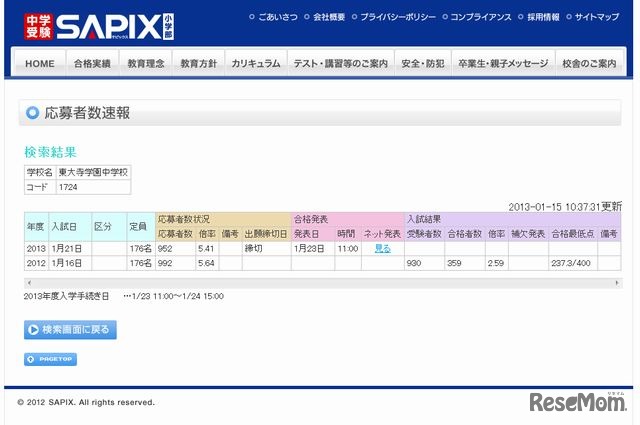This screenshot has width=640, height=425.
Task: Click the exam date 1月16日
Action: click(x=67, y=263)
